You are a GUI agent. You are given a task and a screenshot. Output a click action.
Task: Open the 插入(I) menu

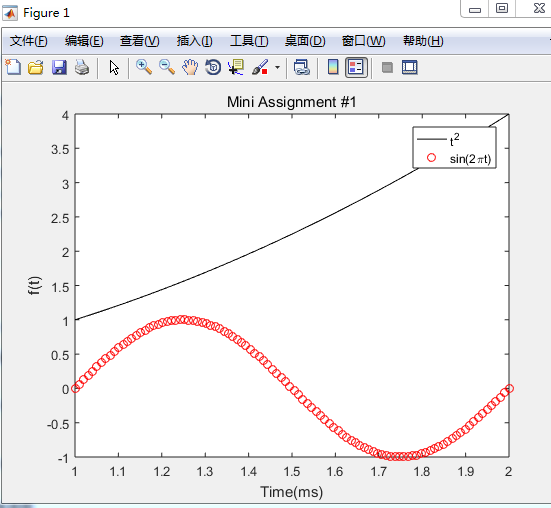click(x=194, y=41)
